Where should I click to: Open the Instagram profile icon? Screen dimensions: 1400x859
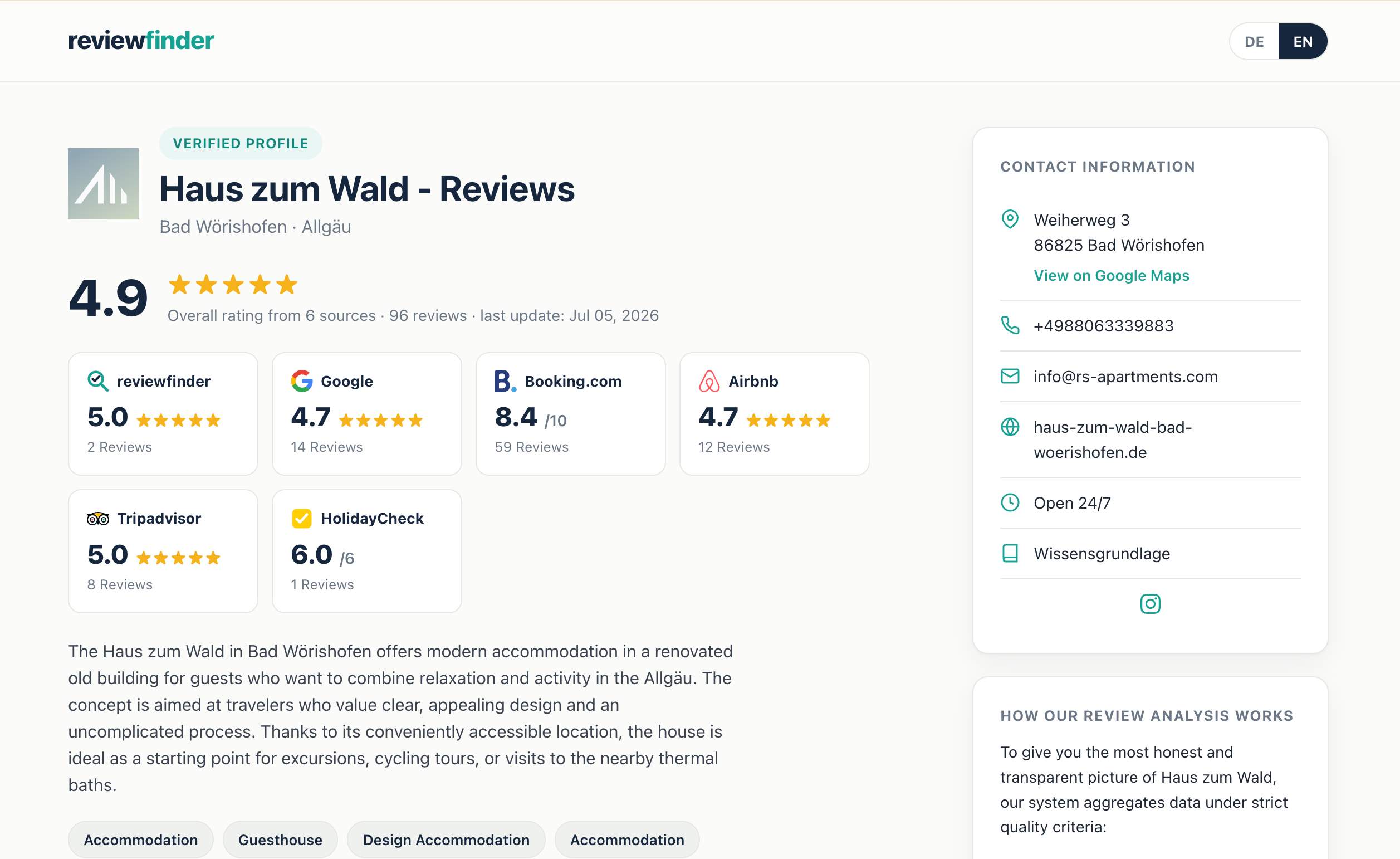[x=1150, y=604]
